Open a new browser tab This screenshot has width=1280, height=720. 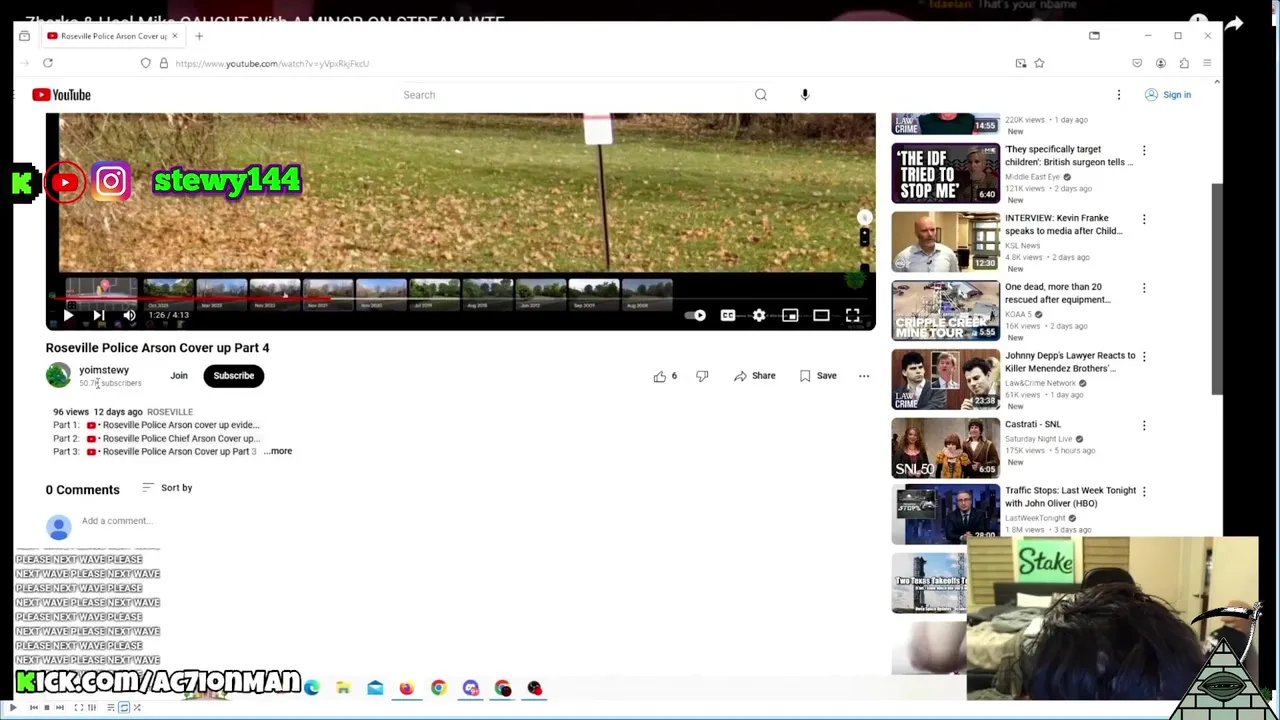199,36
